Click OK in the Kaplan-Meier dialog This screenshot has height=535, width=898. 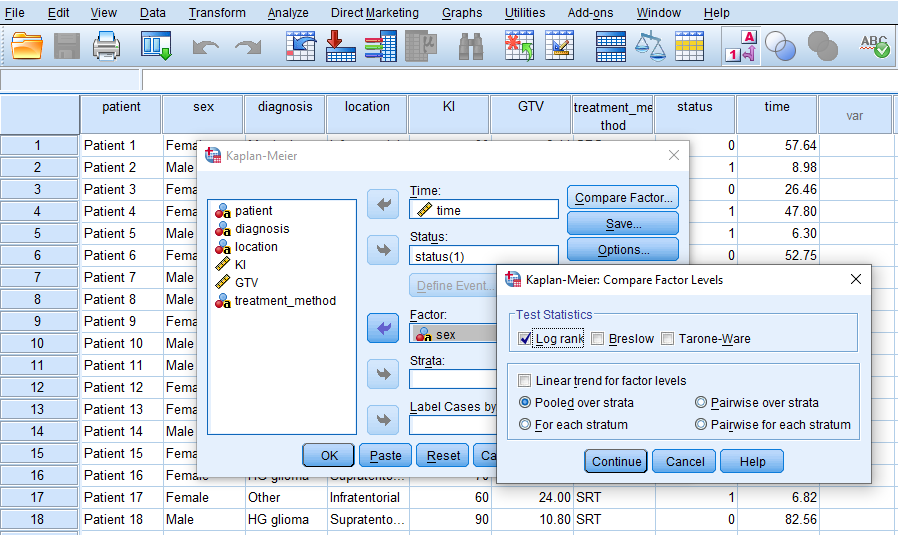point(329,455)
